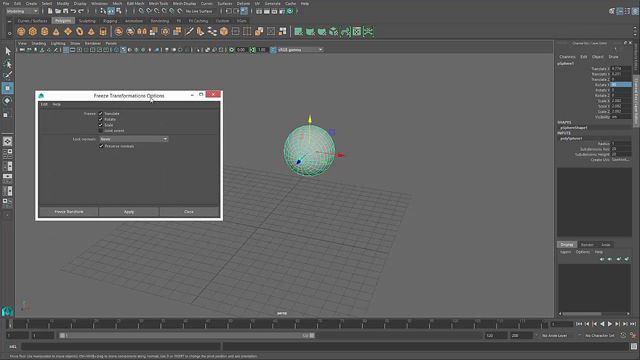Screen dimensions: 640x360
Task: Click the time slider ruler
Action: coord(277,324)
